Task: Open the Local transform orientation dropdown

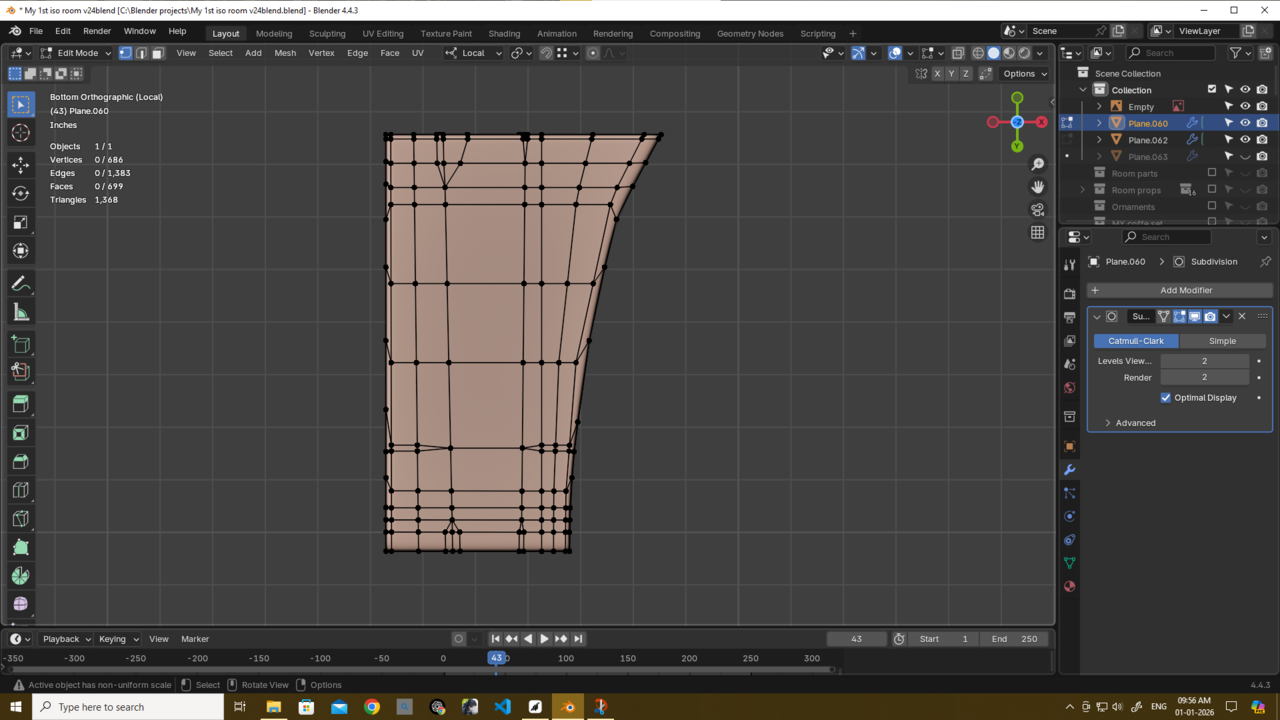Action: (474, 53)
